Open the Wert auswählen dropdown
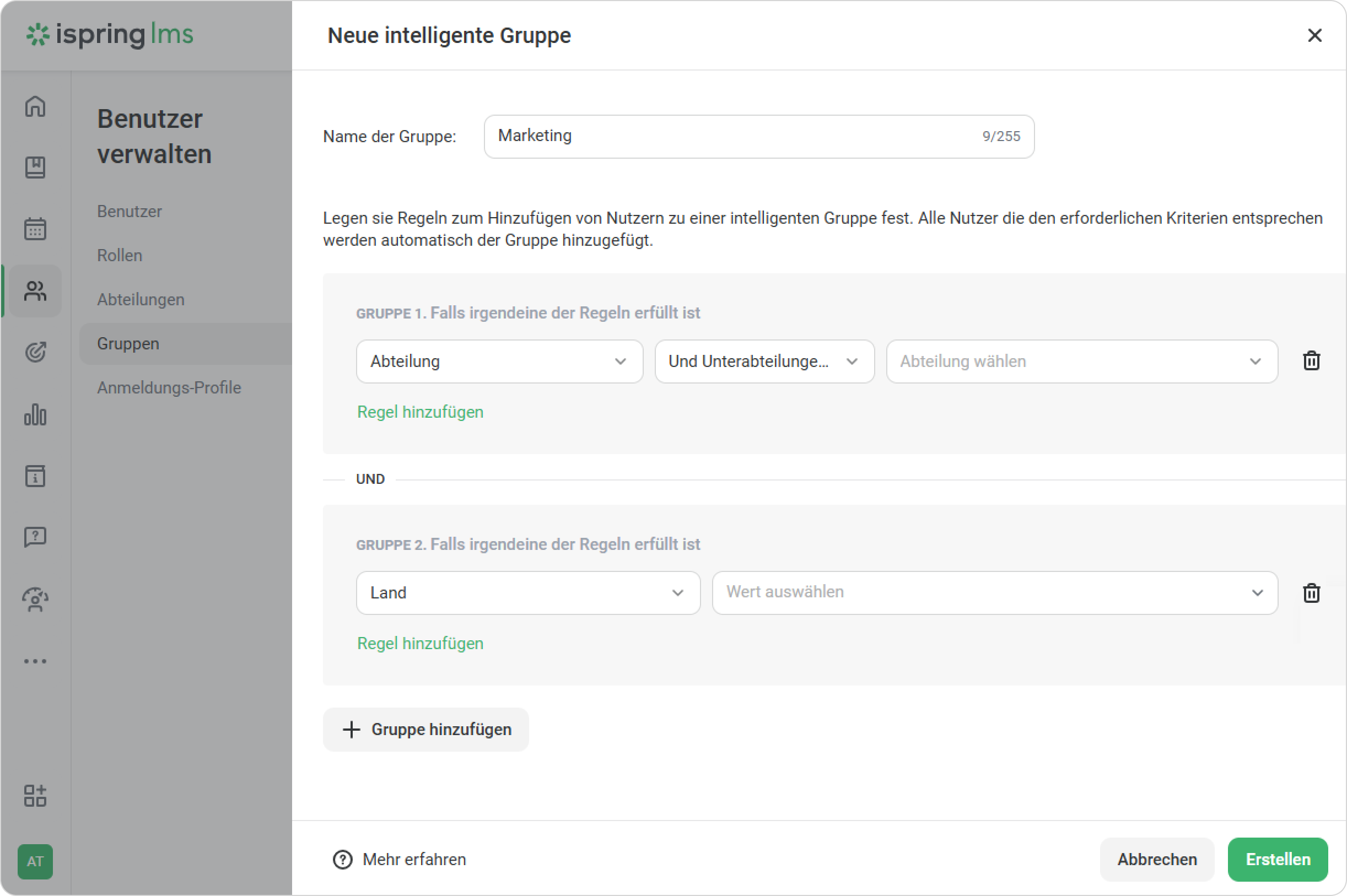 click(x=994, y=592)
